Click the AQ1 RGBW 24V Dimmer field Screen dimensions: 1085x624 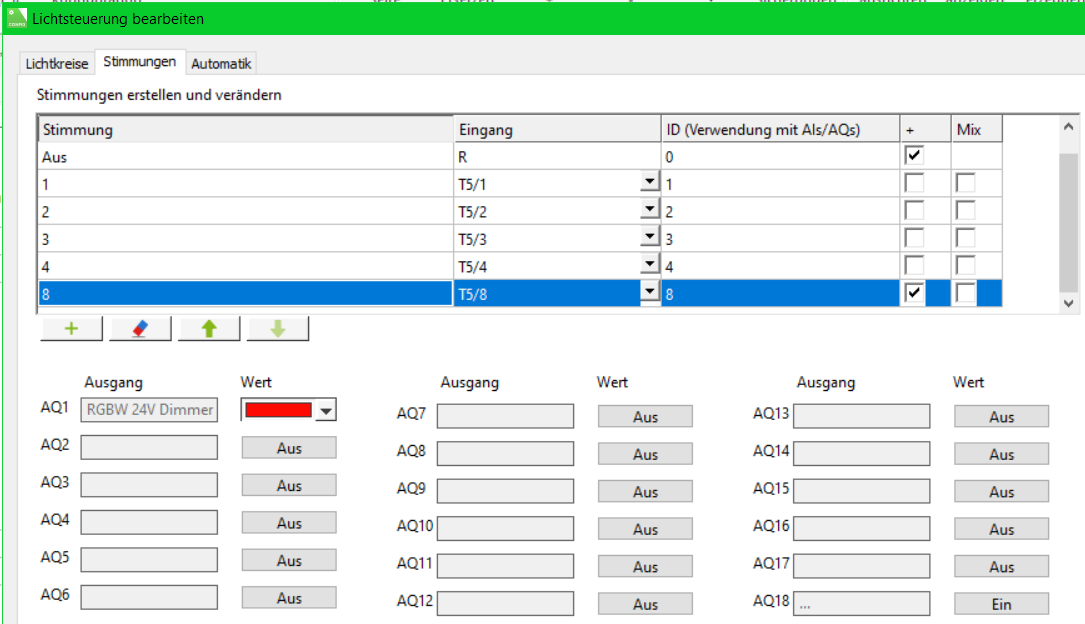click(x=149, y=410)
